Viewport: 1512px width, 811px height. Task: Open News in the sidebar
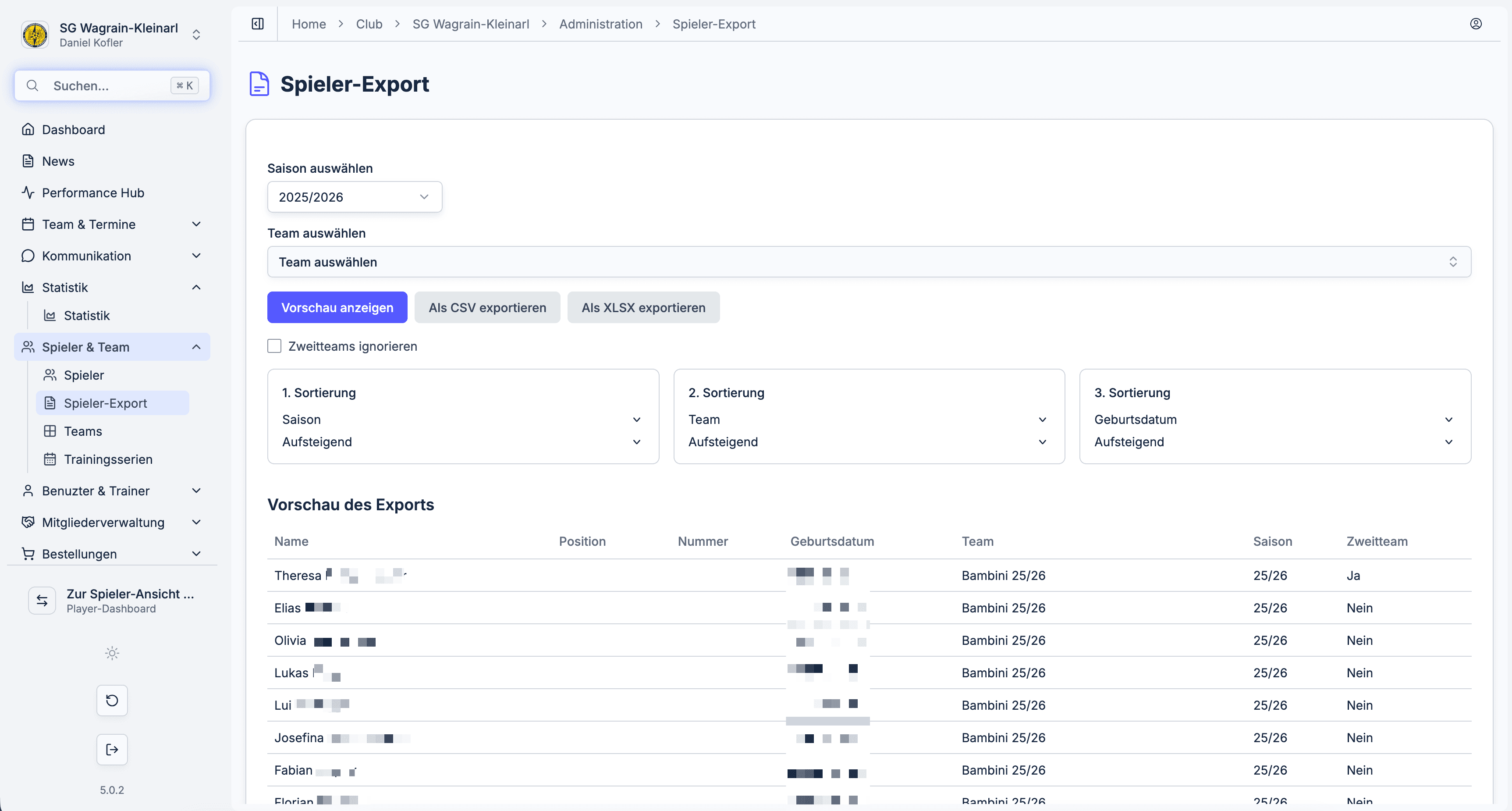pos(112,161)
